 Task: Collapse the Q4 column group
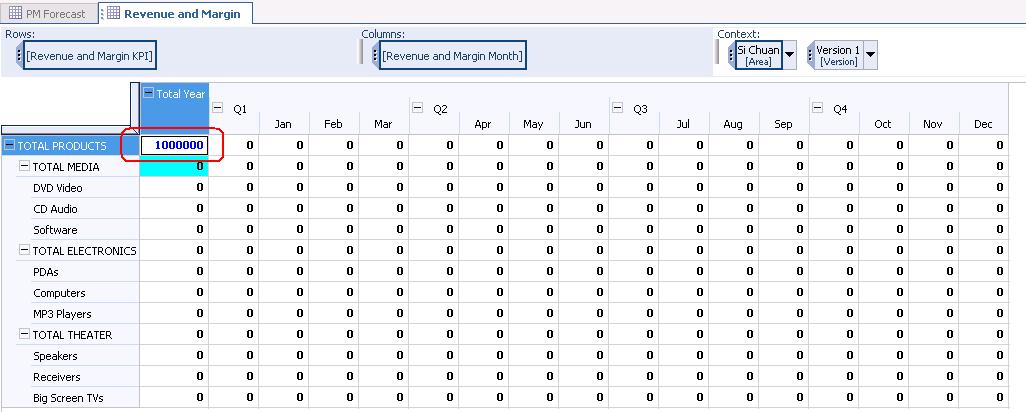point(818,108)
